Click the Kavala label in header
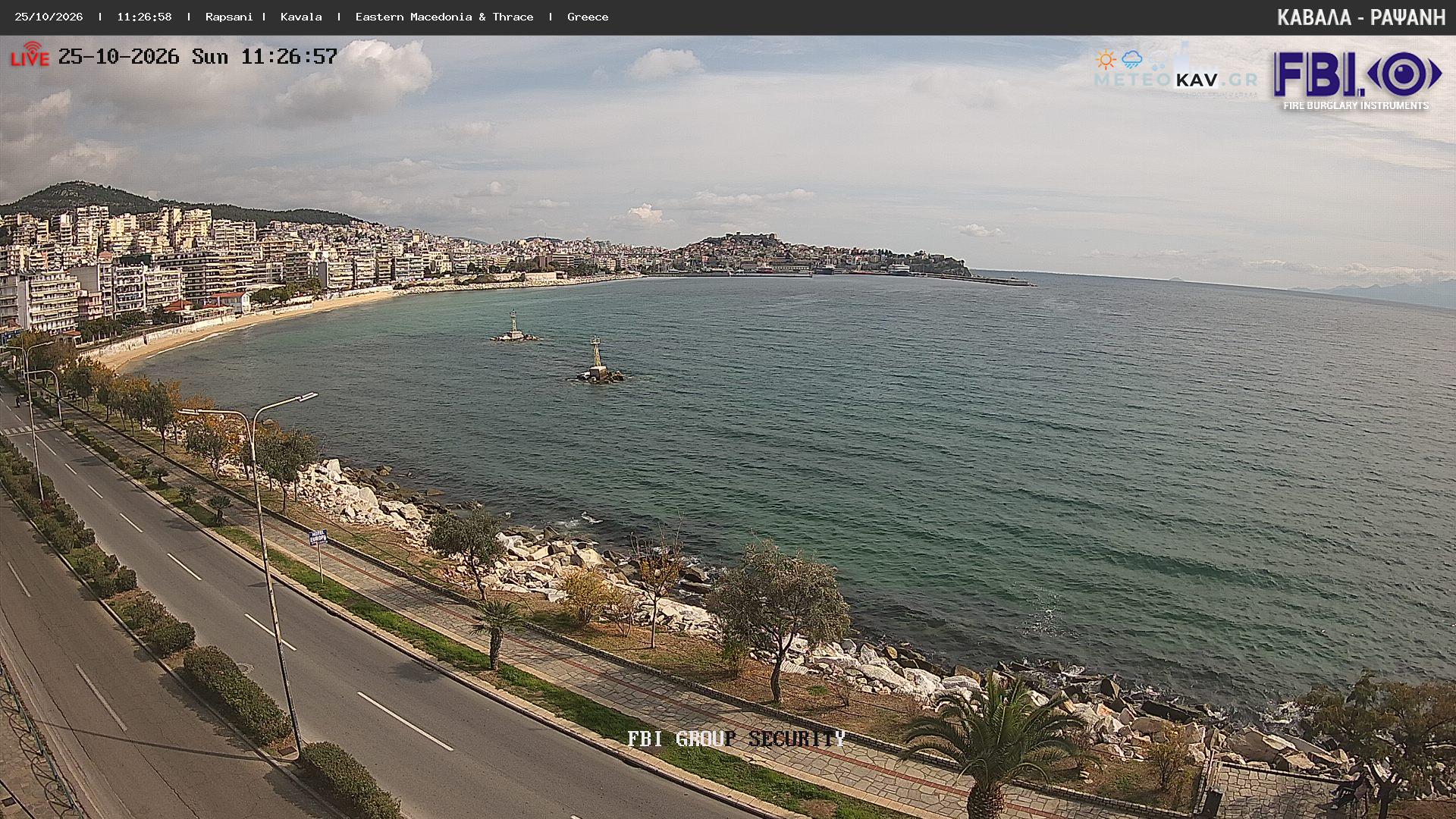This screenshot has height=819, width=1456. tap(301, 17)
